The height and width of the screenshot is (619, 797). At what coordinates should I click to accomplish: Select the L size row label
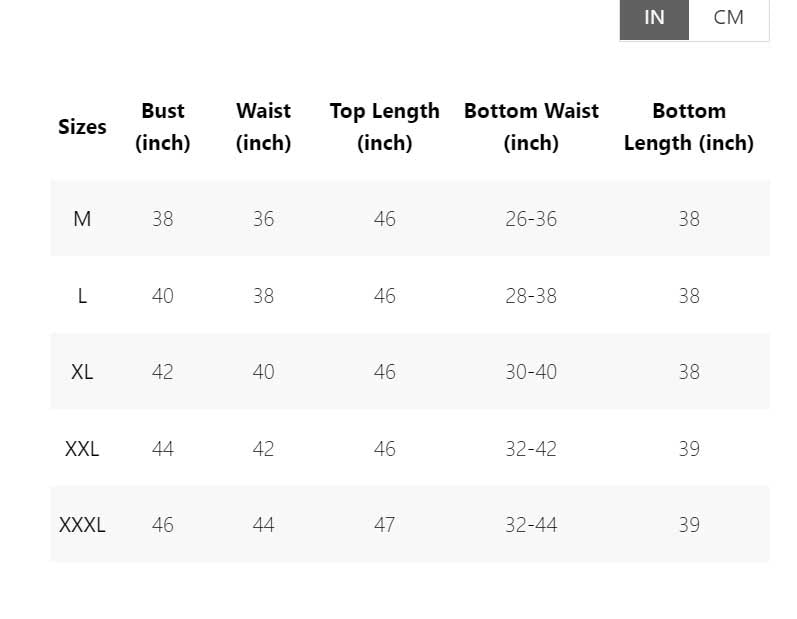click(x=82, y=296)
